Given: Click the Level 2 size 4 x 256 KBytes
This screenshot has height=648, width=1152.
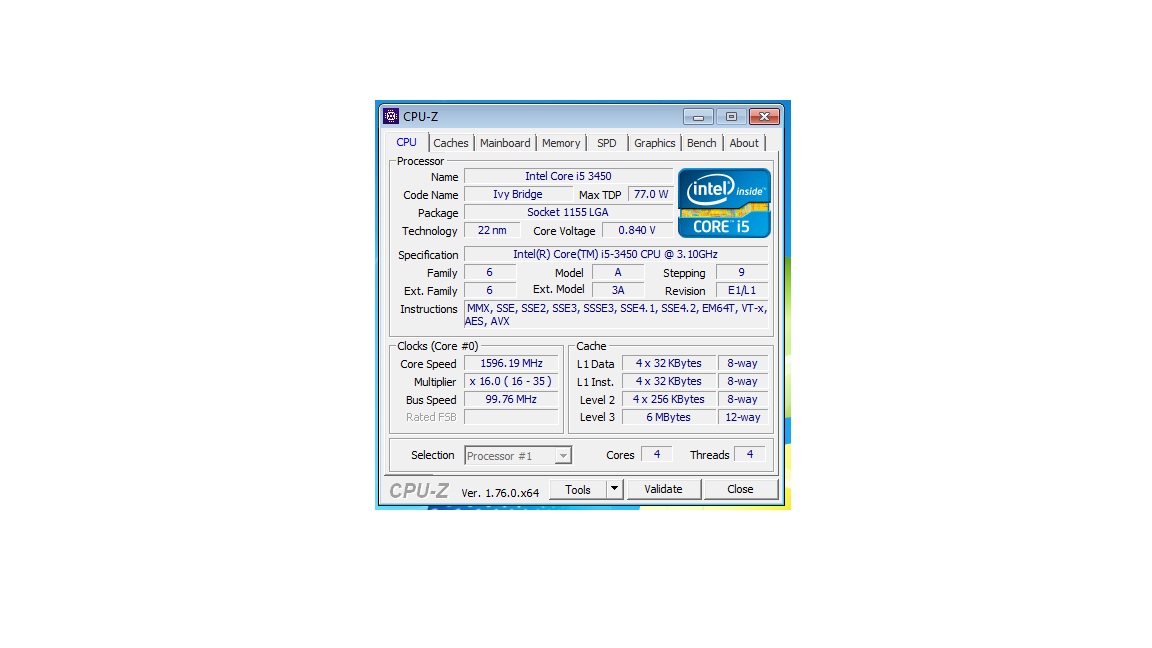Looking at the screenshot, I should click(669, 400).
